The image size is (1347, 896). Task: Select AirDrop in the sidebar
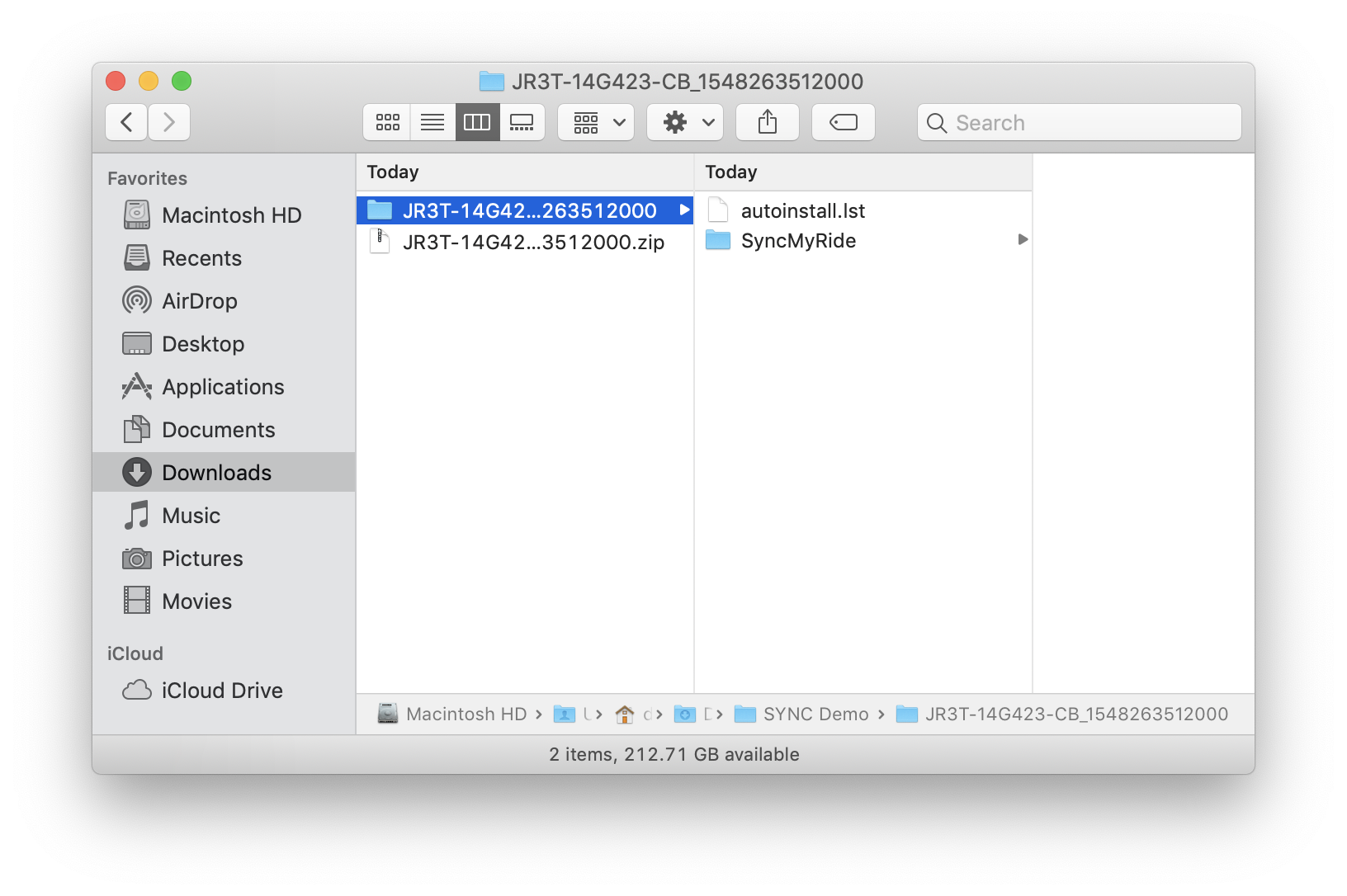point(200,300)
